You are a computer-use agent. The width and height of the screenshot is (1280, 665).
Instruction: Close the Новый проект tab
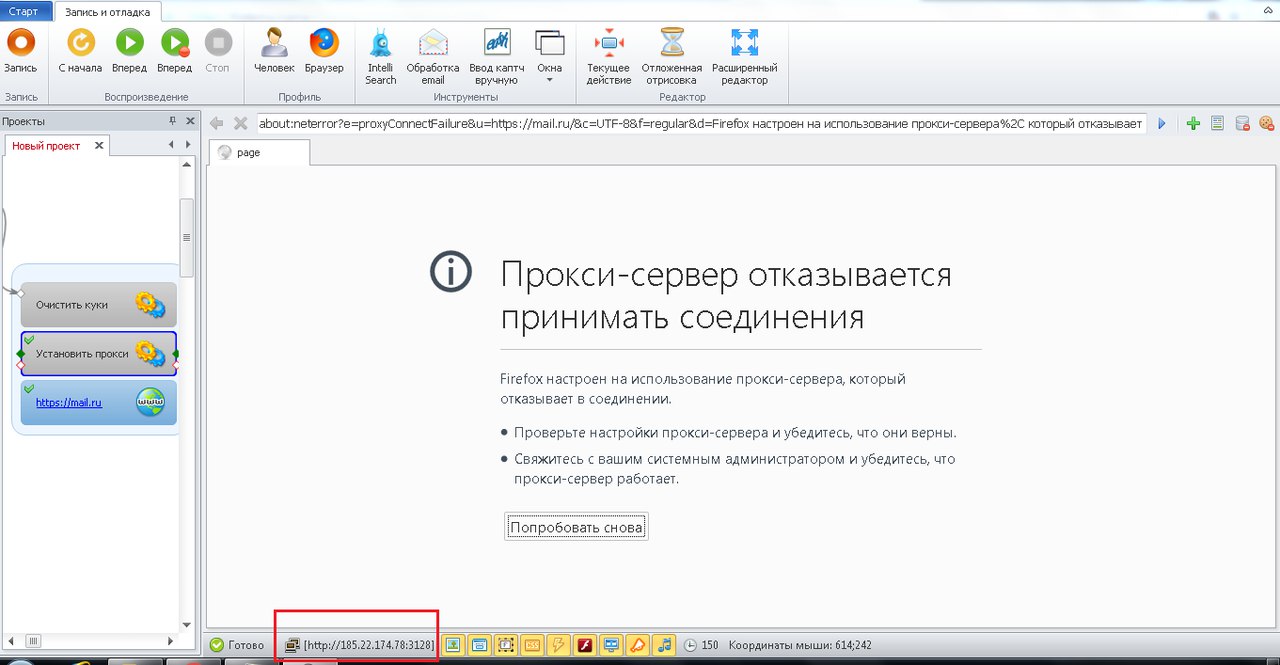[99, 145]
